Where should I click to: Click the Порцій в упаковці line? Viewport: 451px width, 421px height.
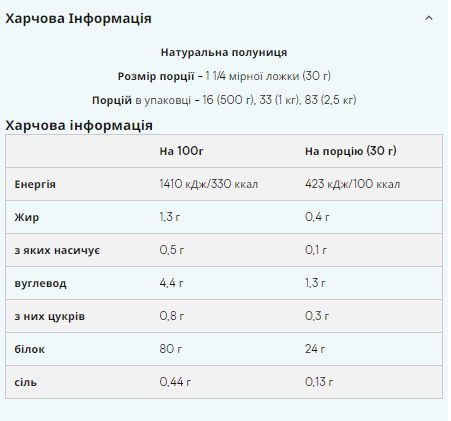(224, 100)
